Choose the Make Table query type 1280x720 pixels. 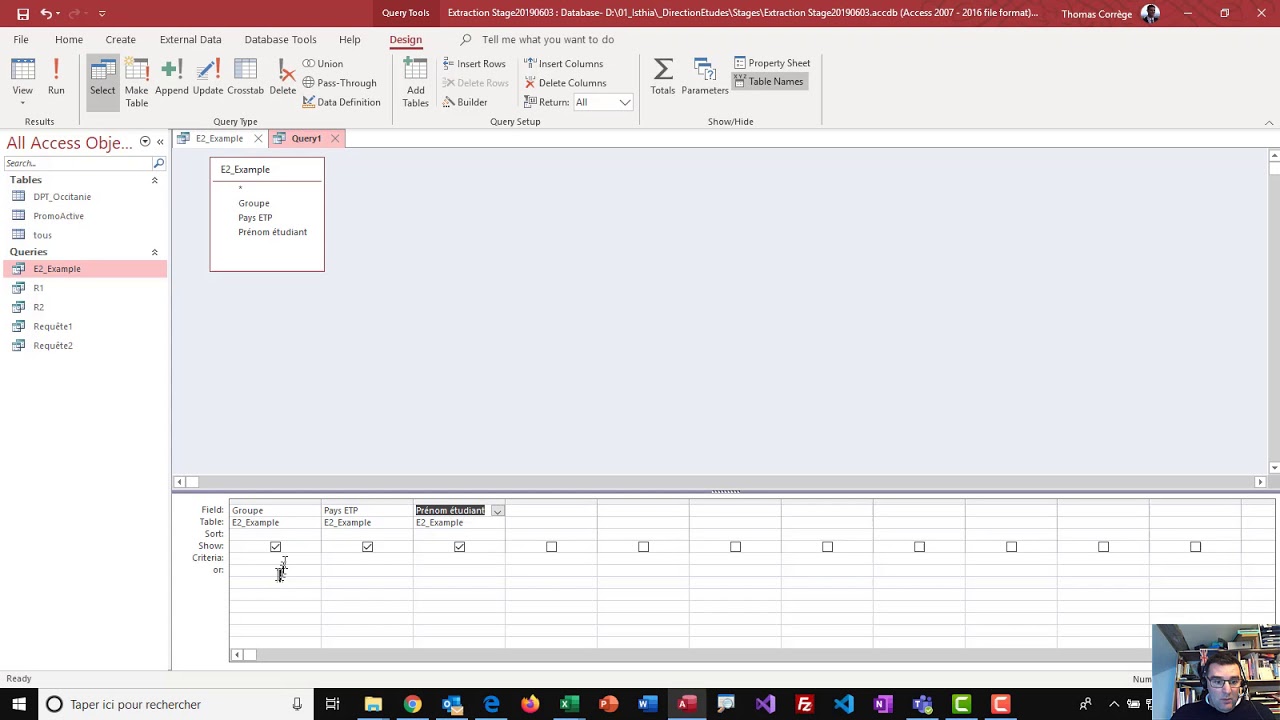point(136,82)
